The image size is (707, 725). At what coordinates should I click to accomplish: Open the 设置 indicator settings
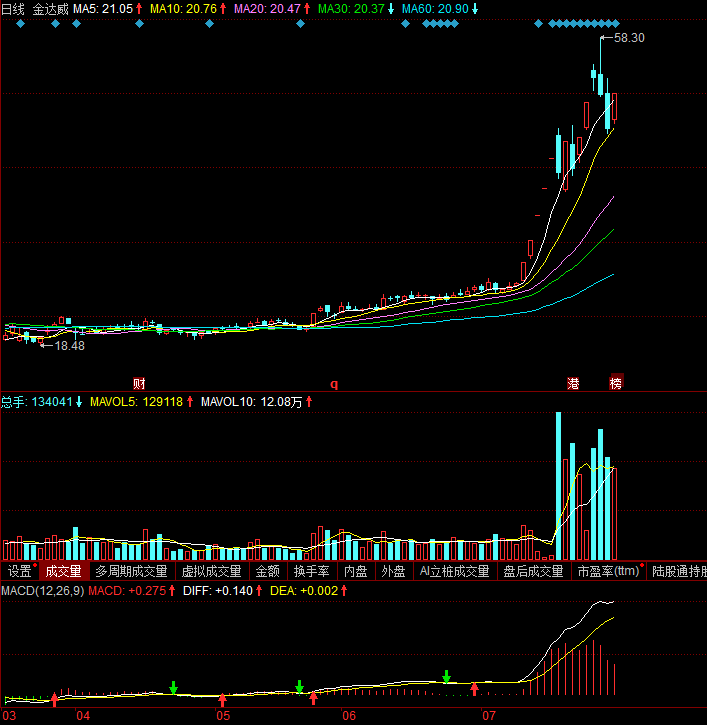(19, 572)
